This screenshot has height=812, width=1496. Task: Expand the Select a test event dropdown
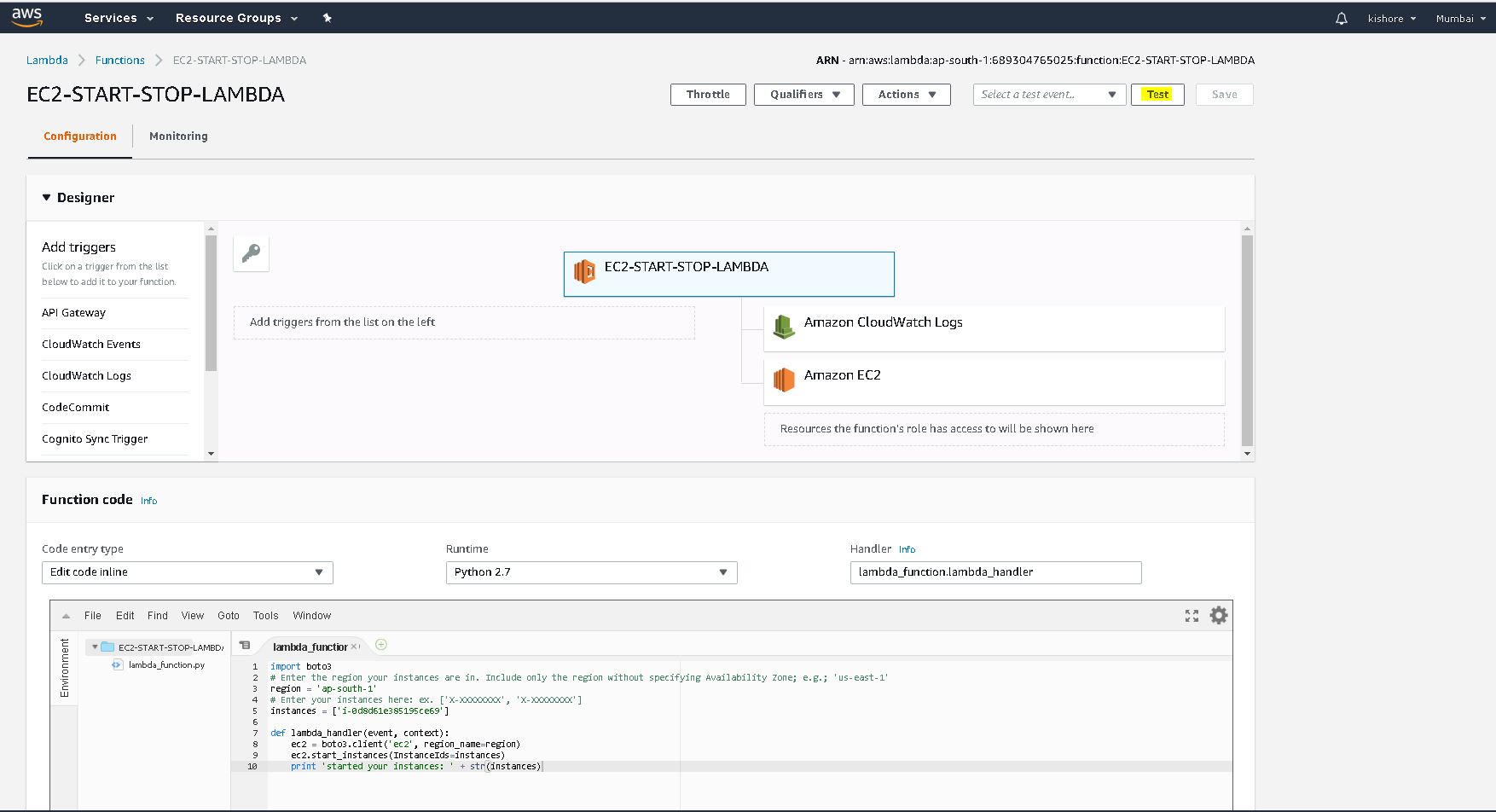pos(1048,95)
